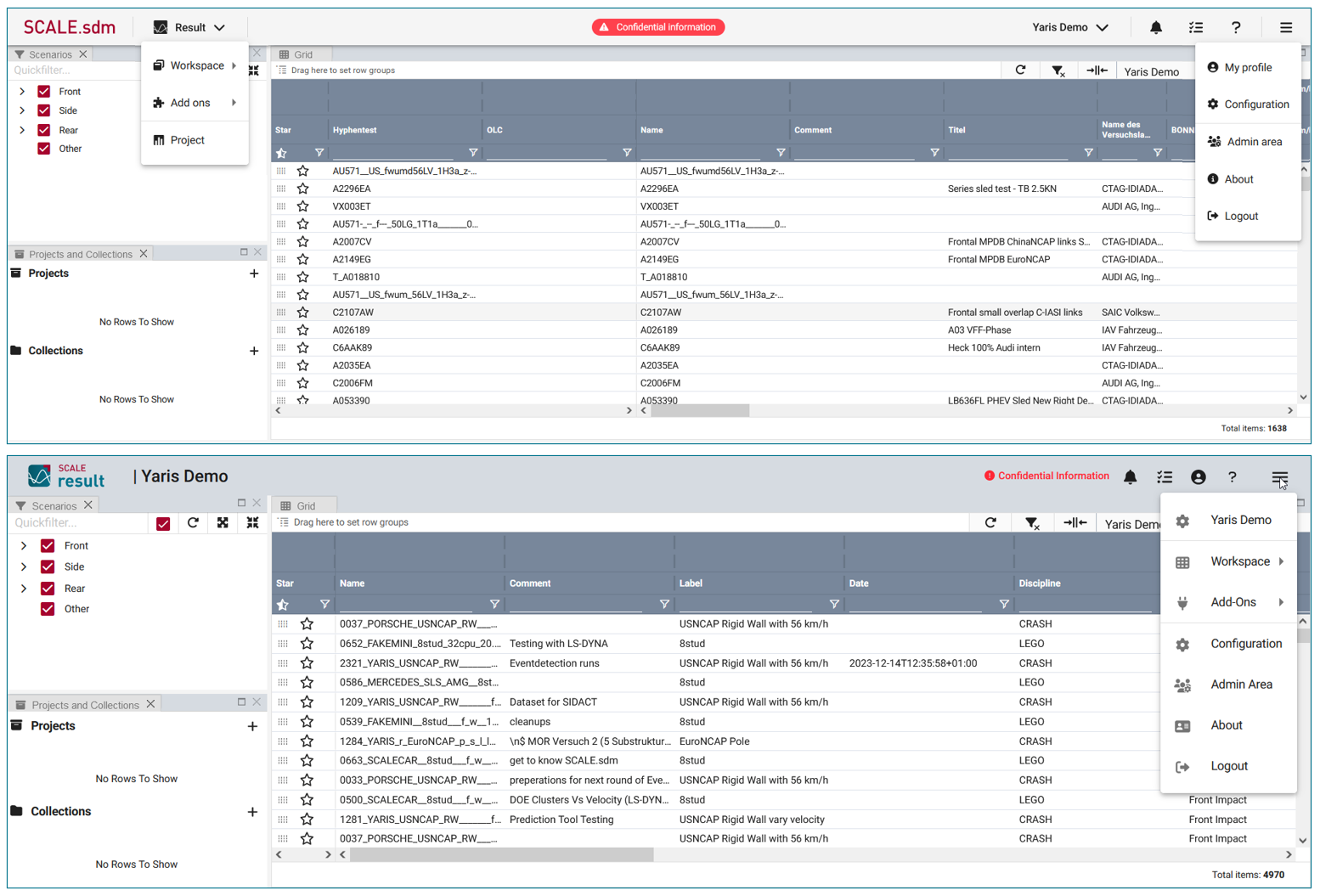Viewport: 1320px width, 896px height.
Task: Click Confidential Information label in SCALE result
Action: click(1046, 476)
